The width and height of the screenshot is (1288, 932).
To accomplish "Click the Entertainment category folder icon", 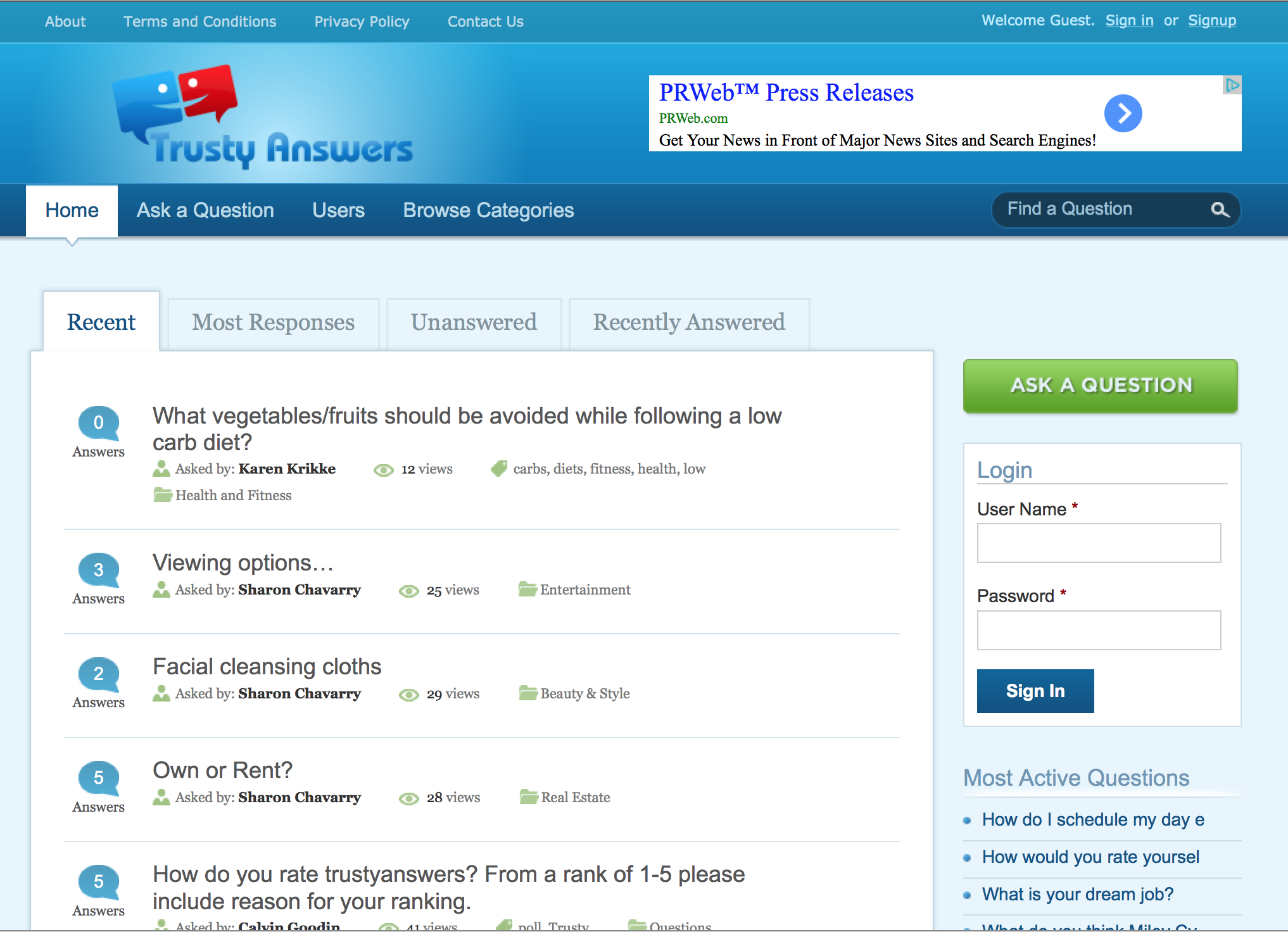I will pyautogui.click(x=527, y=589).
